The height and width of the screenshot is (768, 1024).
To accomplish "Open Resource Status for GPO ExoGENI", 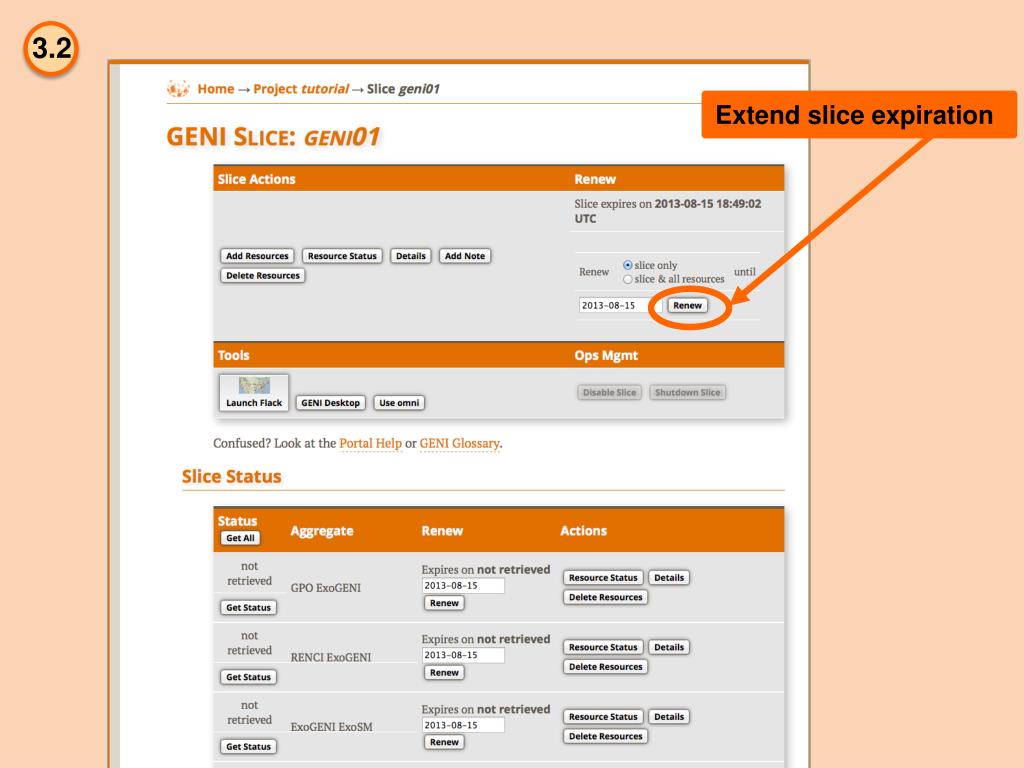I will click(x=603, y=578).
